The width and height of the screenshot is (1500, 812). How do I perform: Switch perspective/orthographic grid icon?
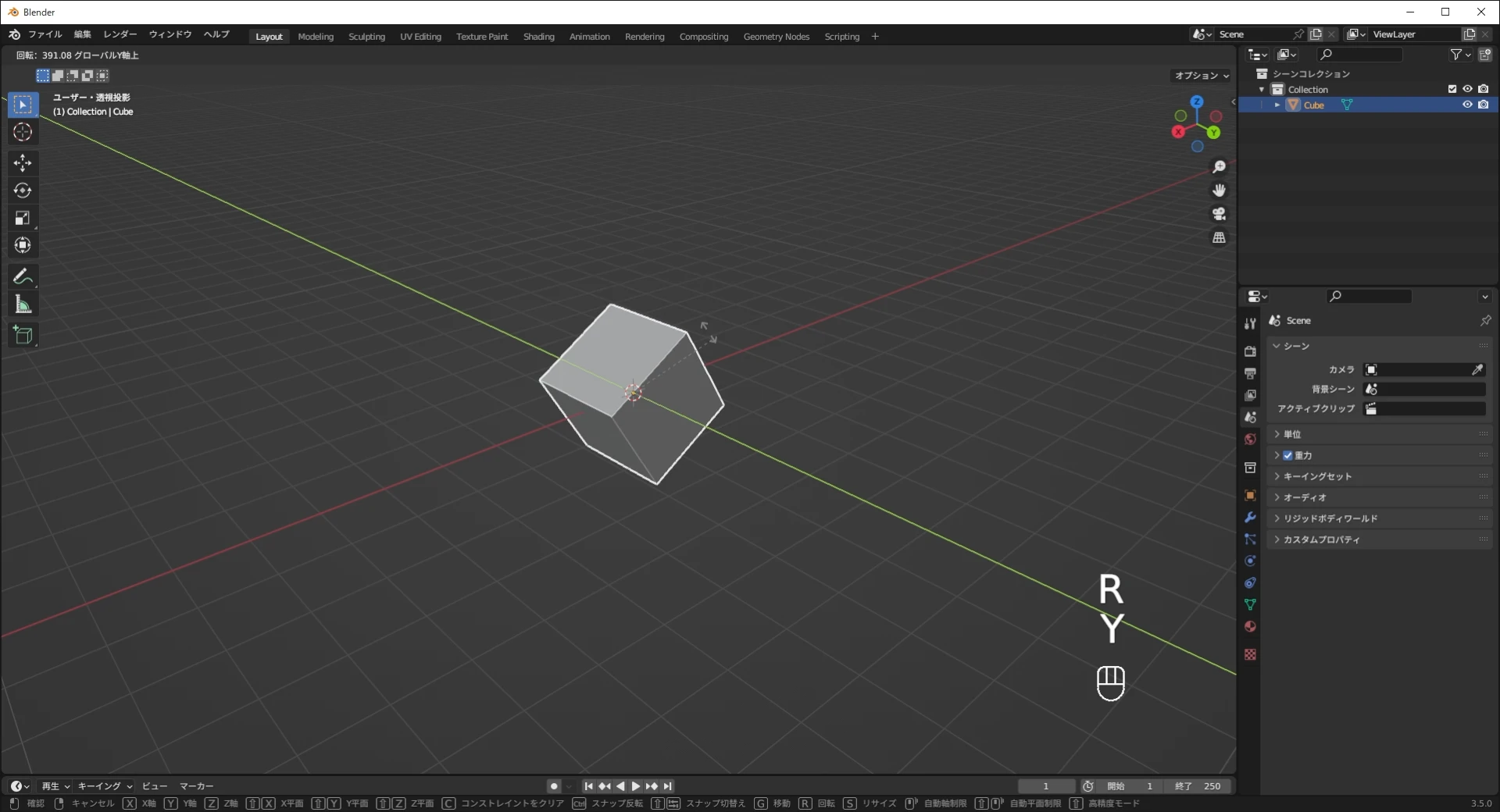[x=1219, y=237]
